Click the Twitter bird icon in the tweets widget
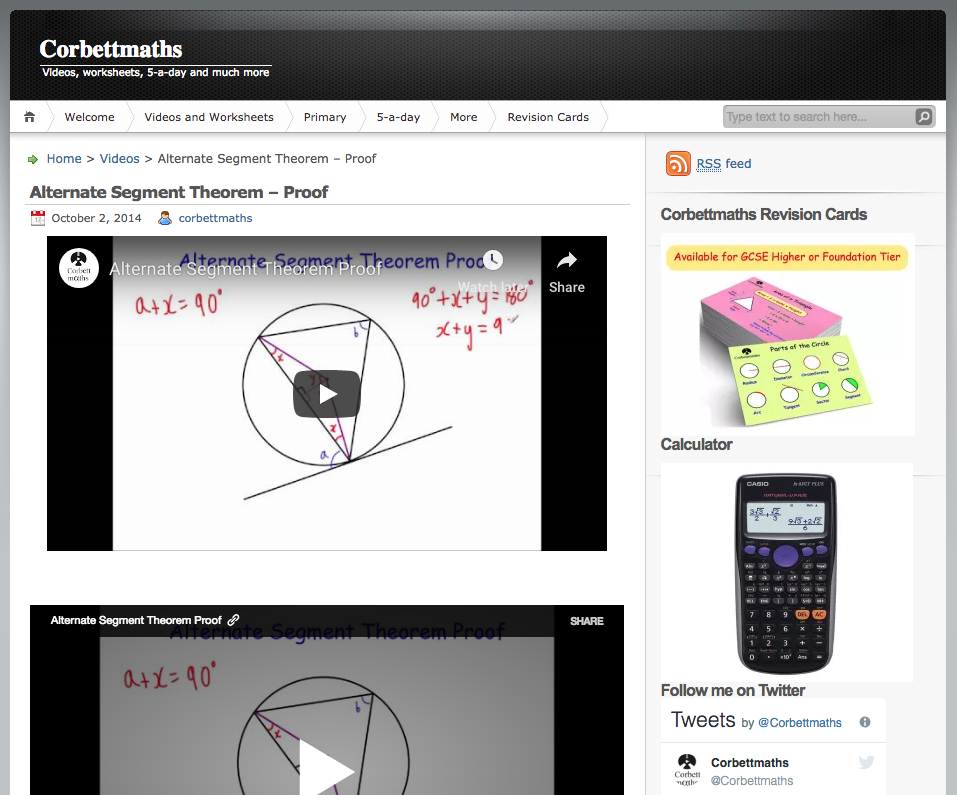This screenshot has width=957, height=795. pyautogui.click(x=865, y=762)
